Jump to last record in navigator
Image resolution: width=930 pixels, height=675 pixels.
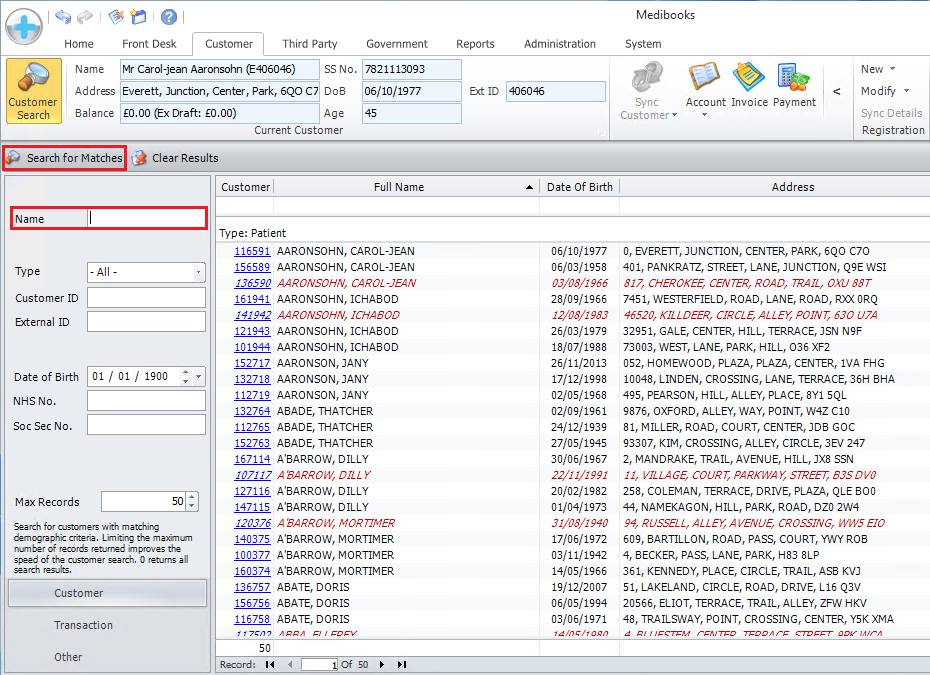tap(402, 664)
